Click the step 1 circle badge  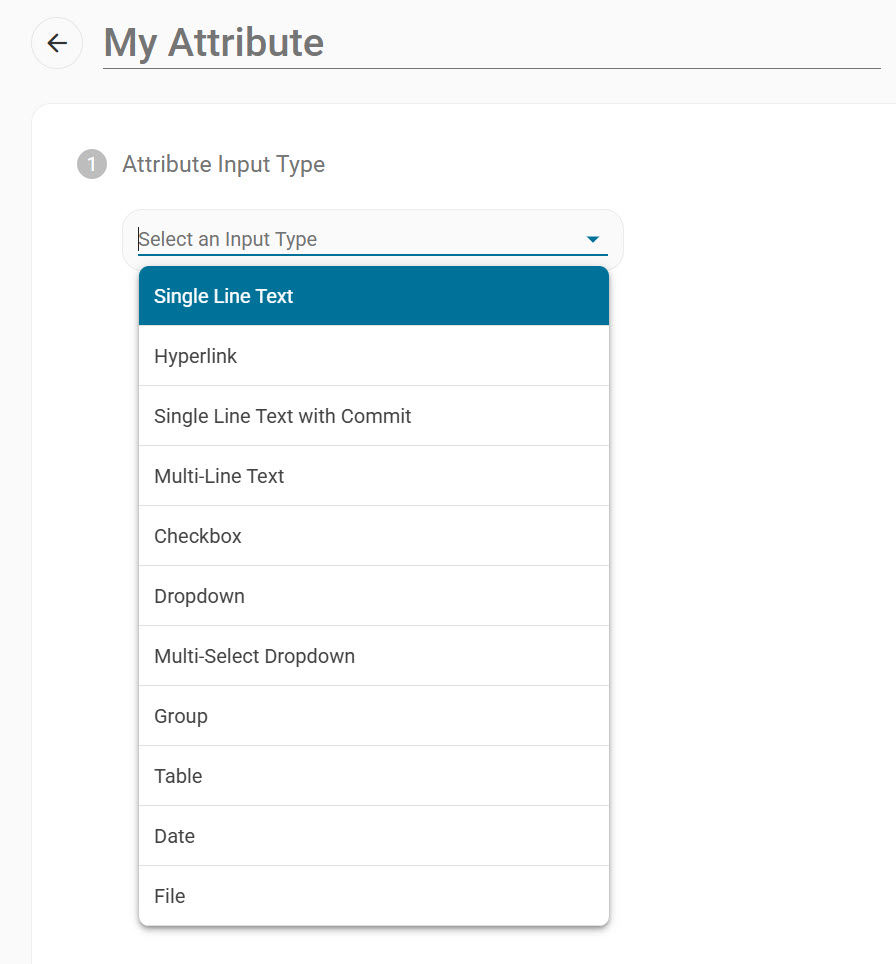click(92, 164)
